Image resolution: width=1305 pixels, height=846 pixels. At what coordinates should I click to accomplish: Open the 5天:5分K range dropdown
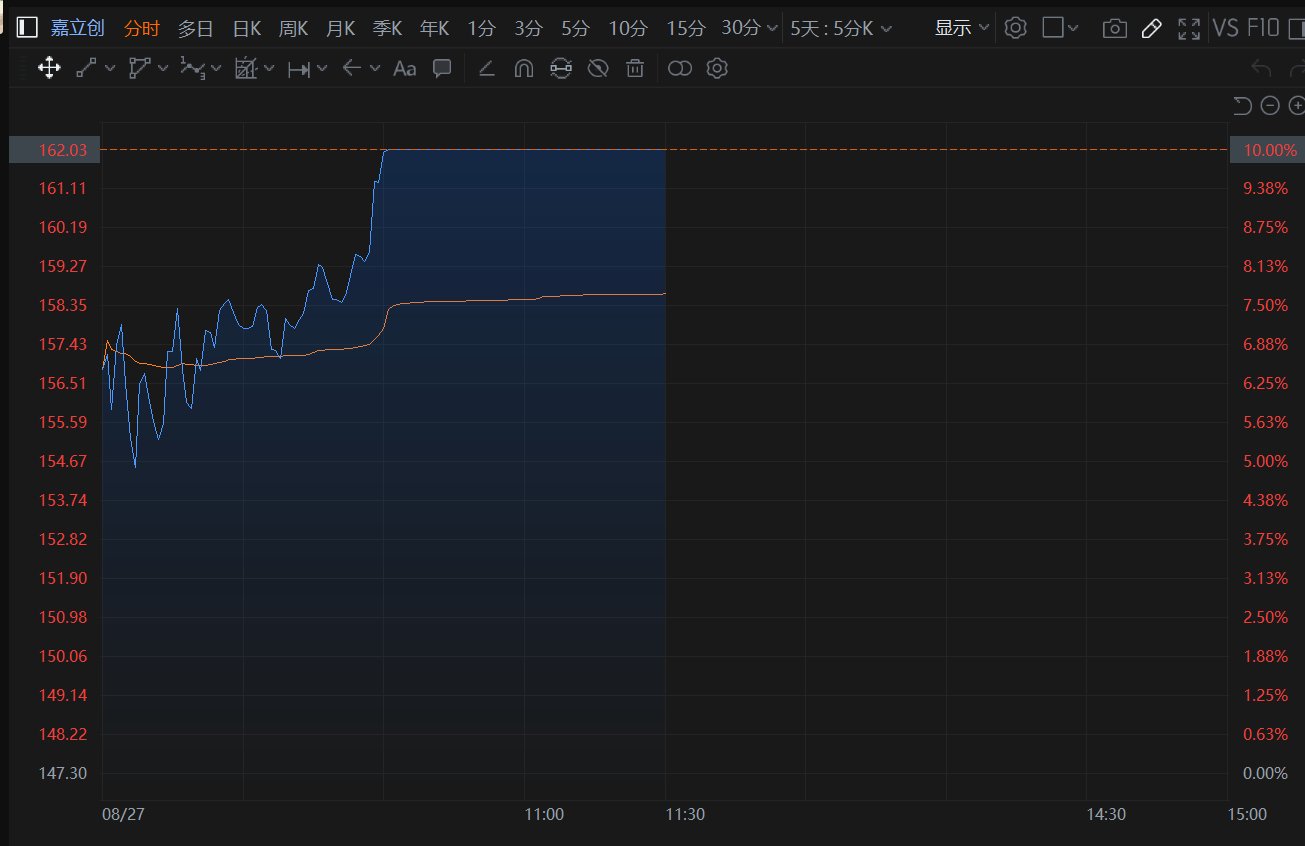tap(841, 28)
